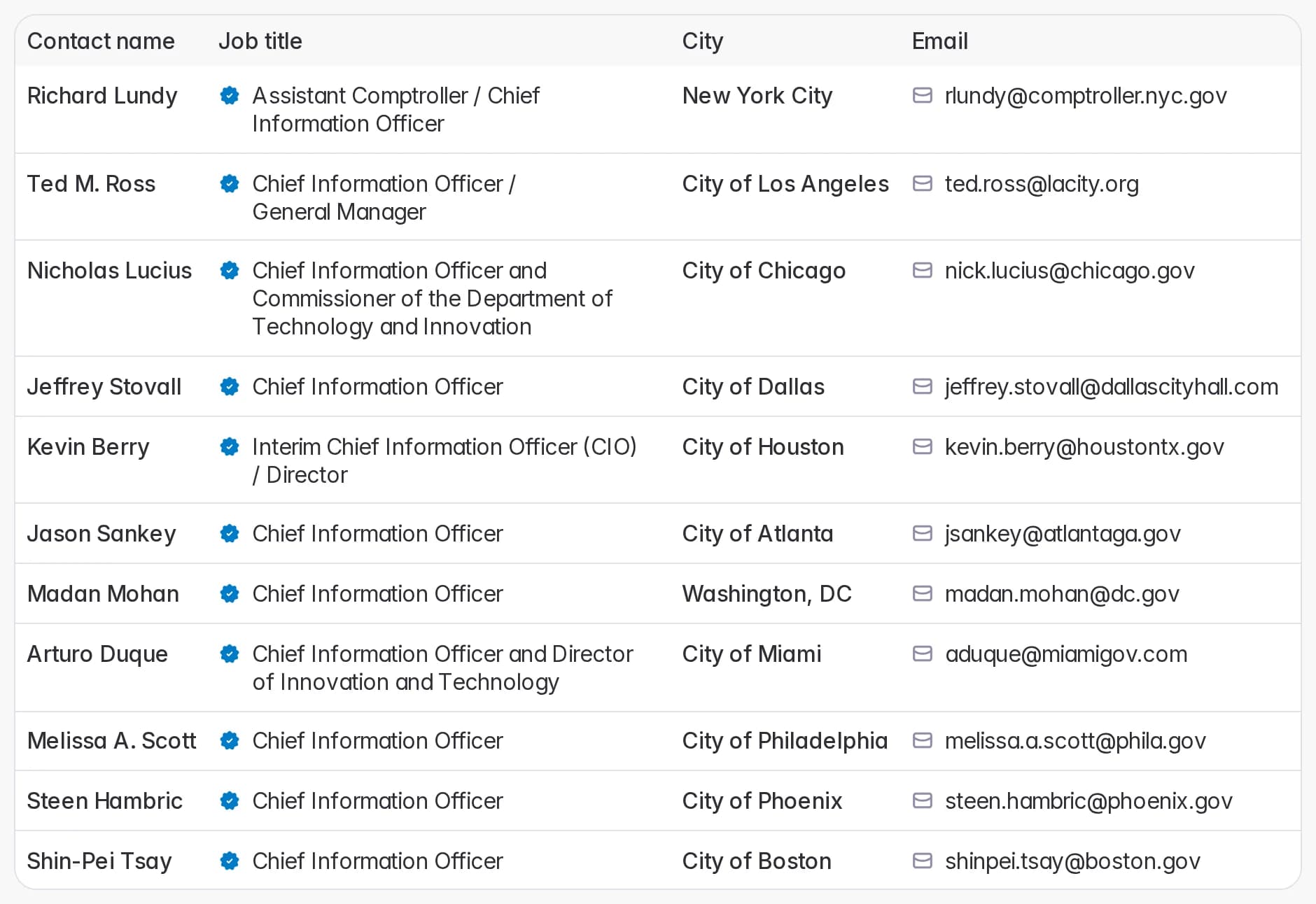Select the name Arturo Duque

[97, 654]
